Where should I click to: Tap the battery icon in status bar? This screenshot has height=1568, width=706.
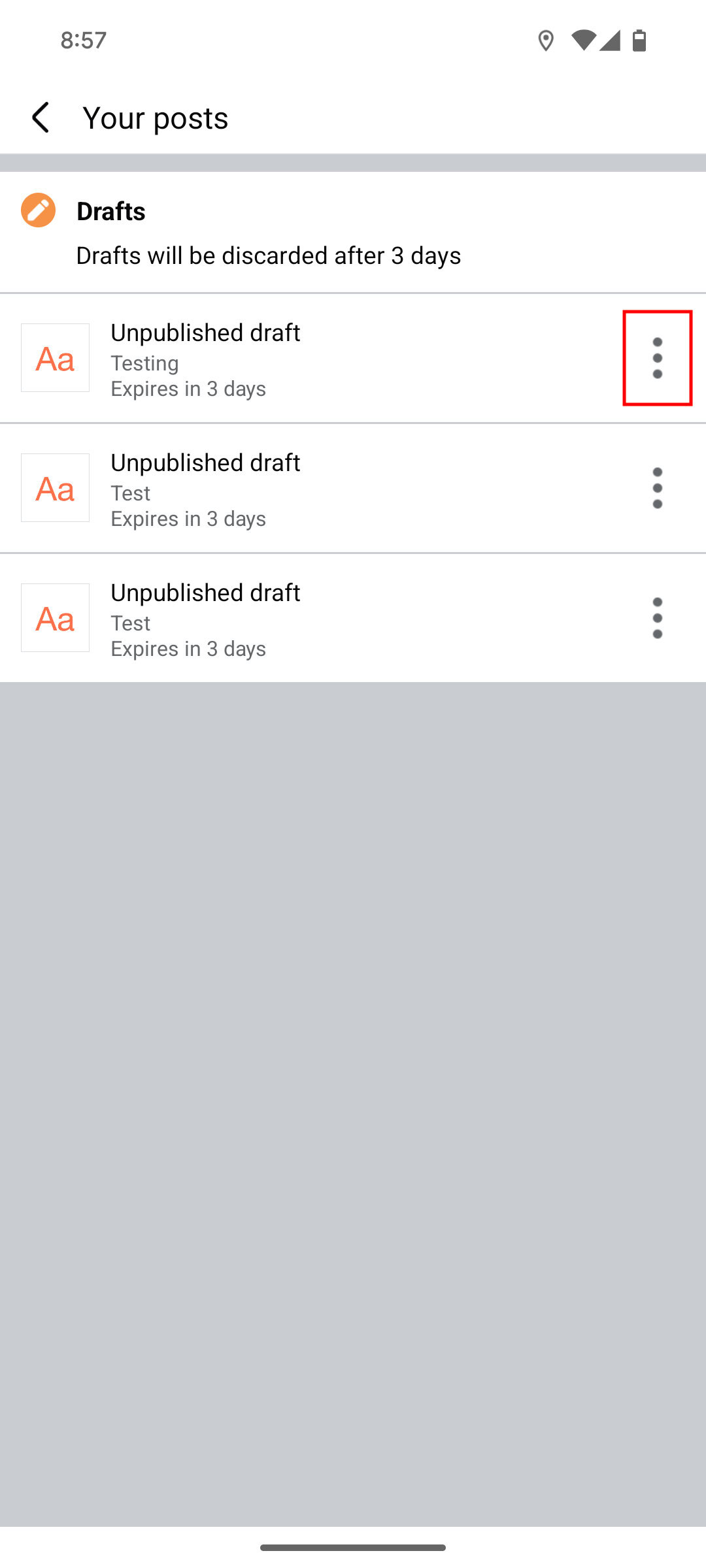coord(639,41)
